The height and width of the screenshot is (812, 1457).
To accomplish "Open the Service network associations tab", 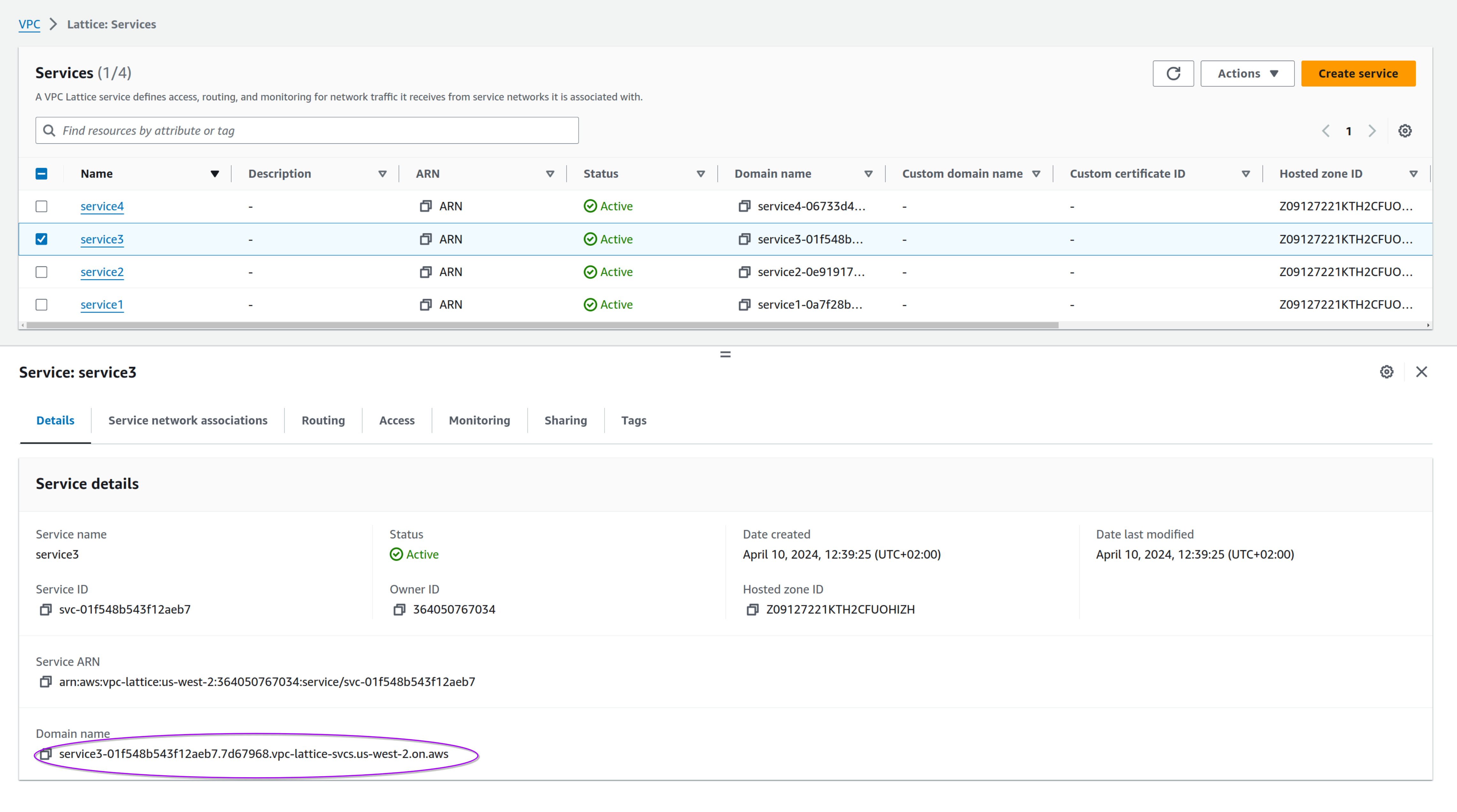I will click(x=188, y=420).
